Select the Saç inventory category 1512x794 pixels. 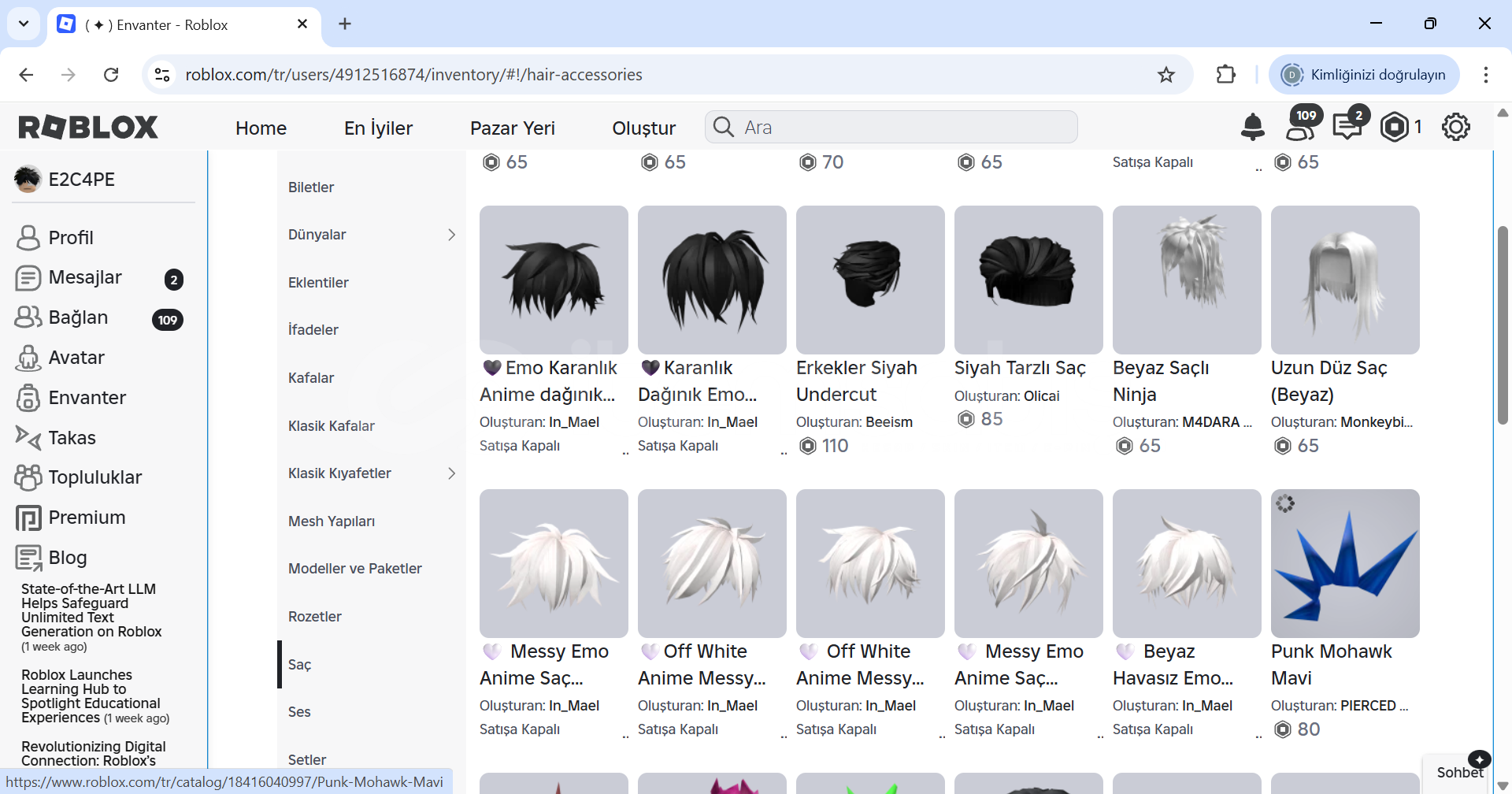click(372, 664)
